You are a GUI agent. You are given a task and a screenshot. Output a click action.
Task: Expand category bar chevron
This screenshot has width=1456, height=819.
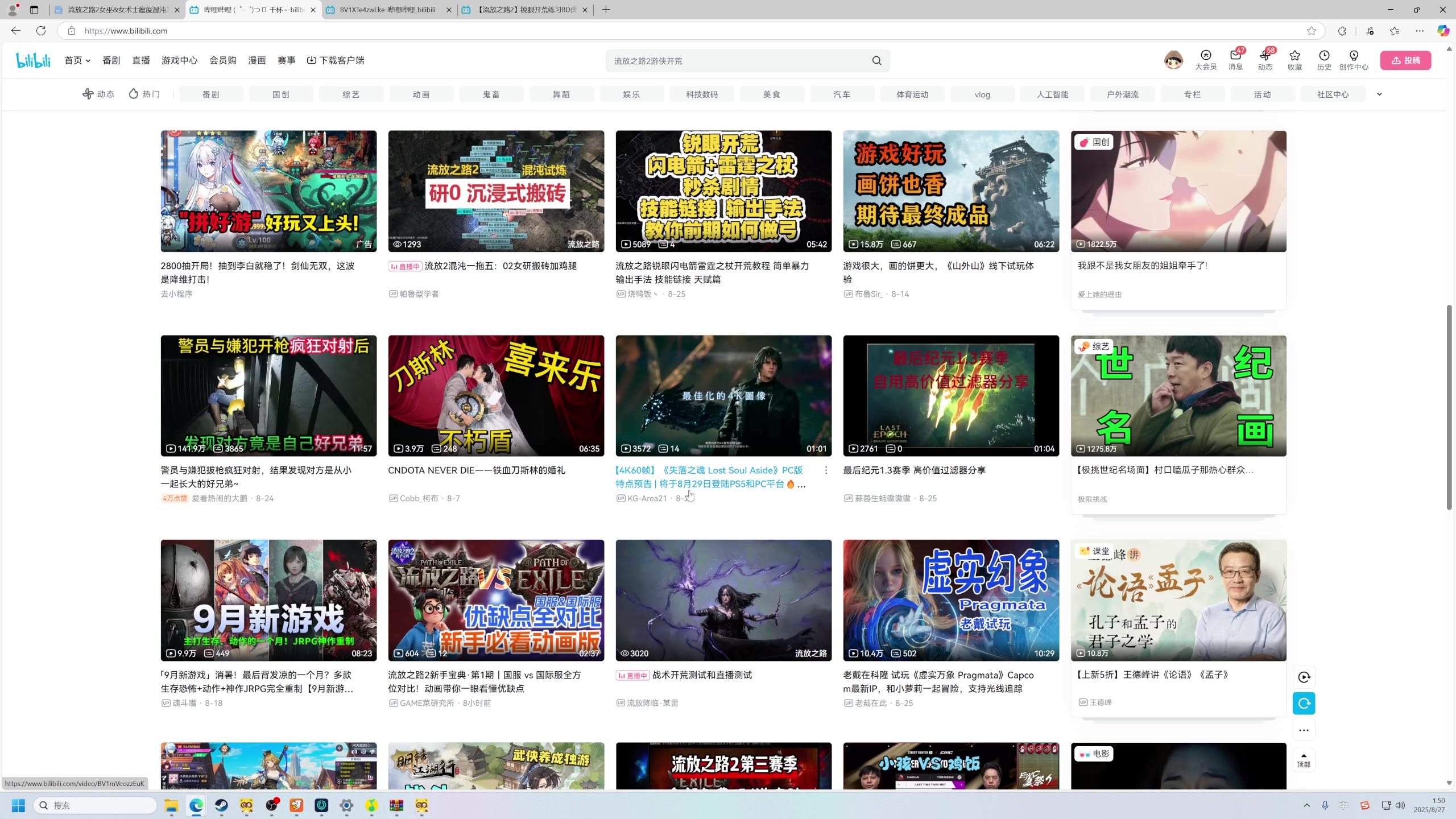1379,94
